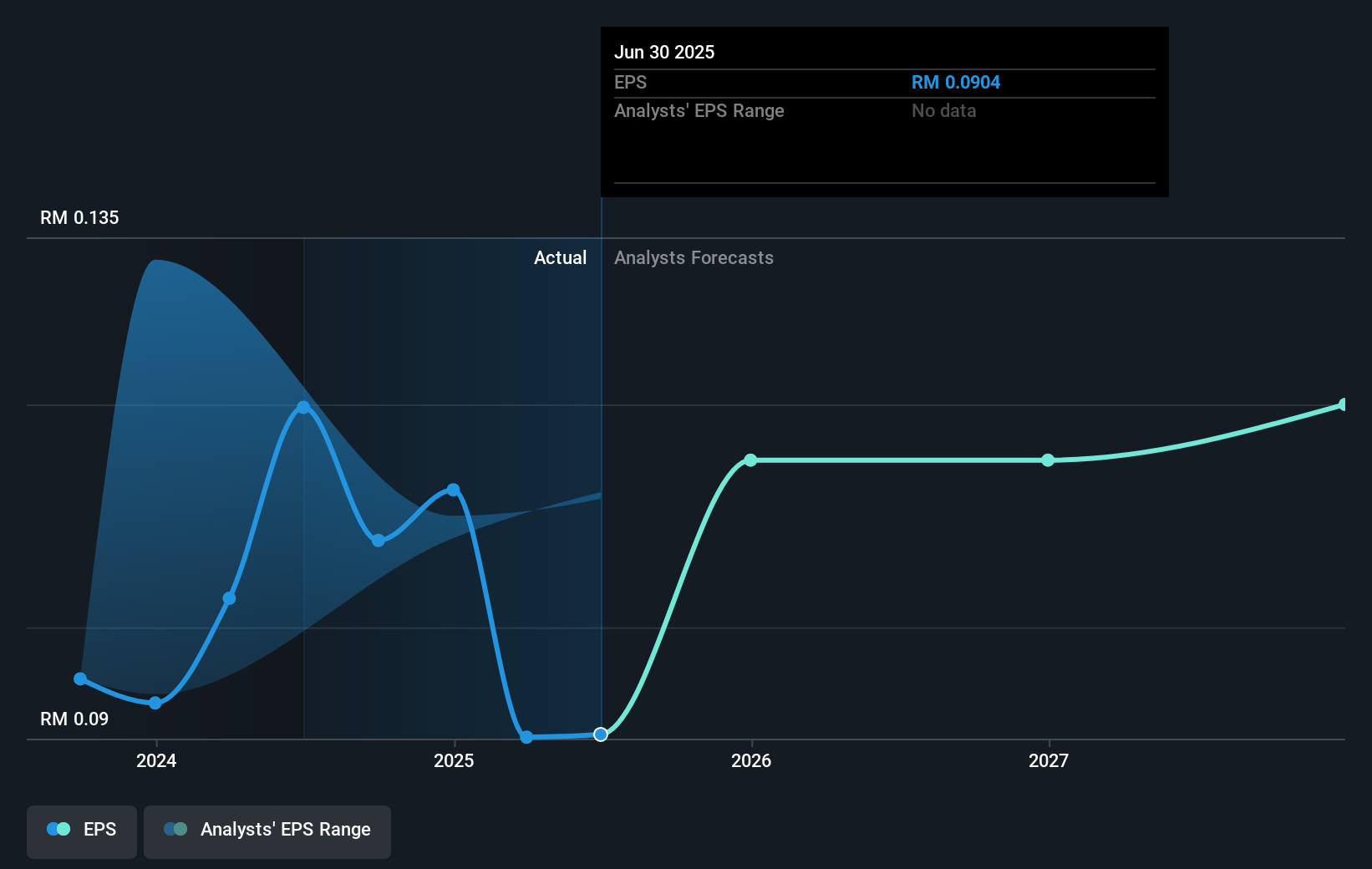Click the final forecast point at the chart's right edge

1344,404
